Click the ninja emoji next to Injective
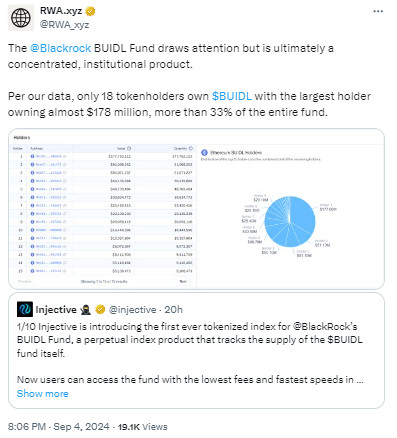 point(86,310)
